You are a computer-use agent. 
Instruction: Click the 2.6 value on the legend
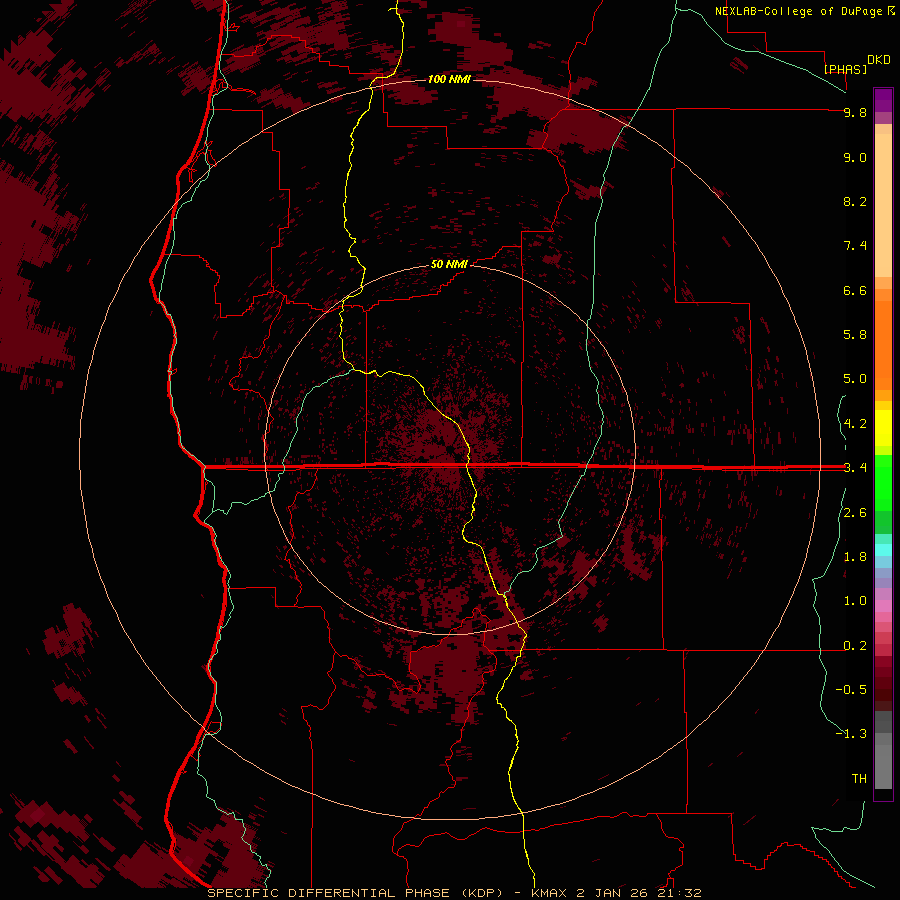pos(855,513)
